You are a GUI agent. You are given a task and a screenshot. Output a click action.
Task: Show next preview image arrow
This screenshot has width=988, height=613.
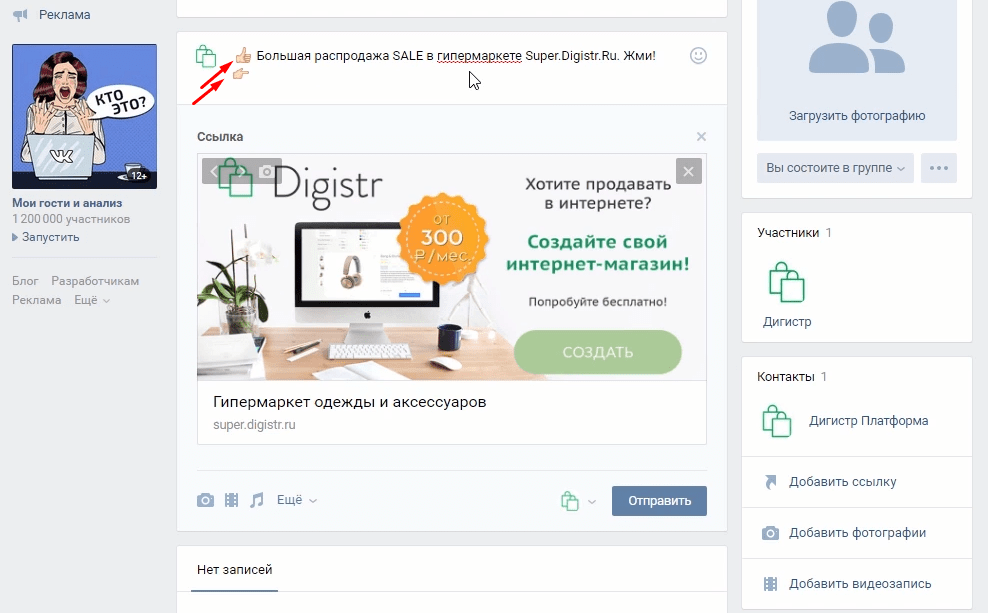pos(242,171)
